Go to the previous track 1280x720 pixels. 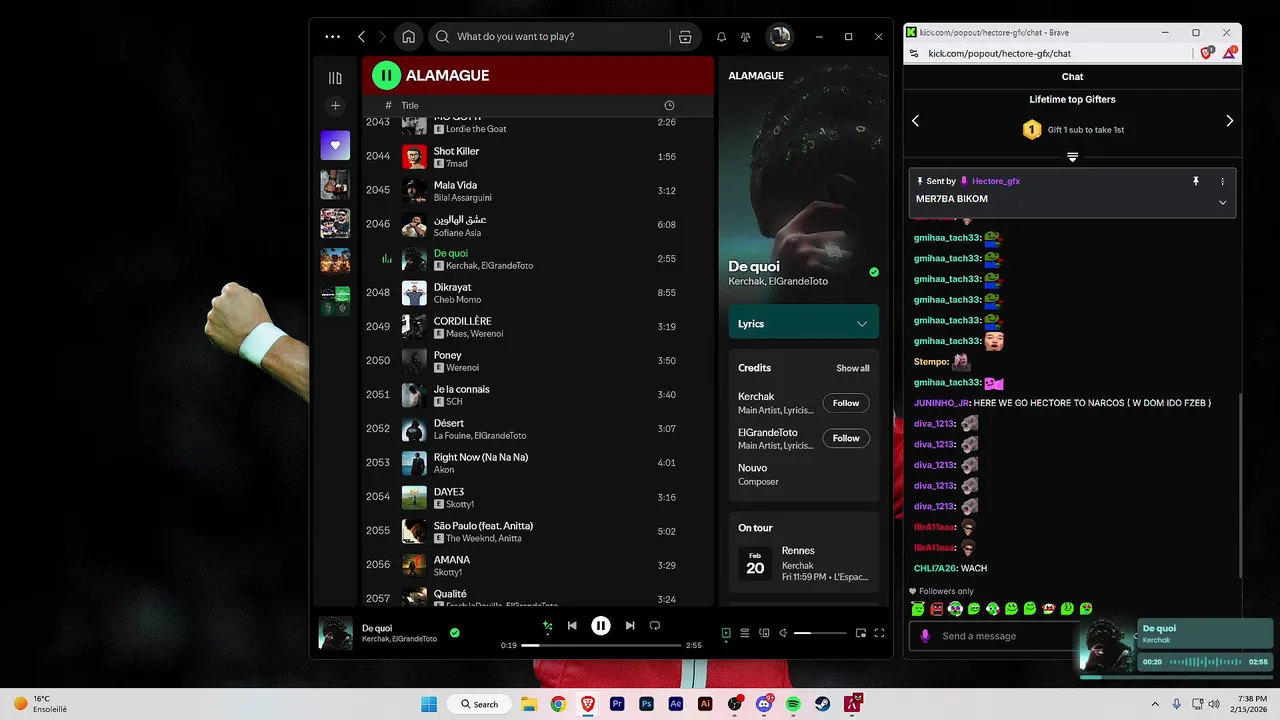coord(572,626)
